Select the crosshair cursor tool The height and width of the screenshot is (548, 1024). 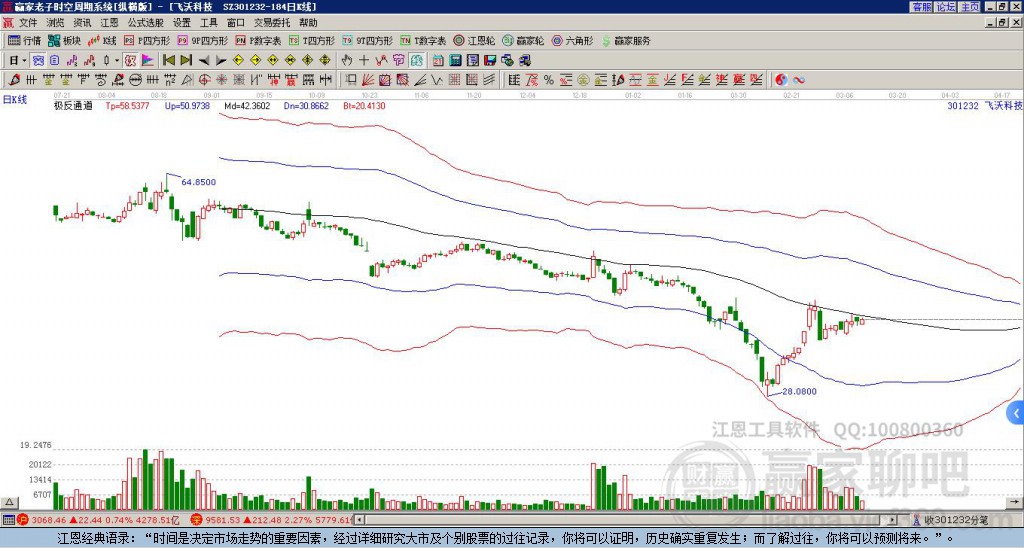364,61
